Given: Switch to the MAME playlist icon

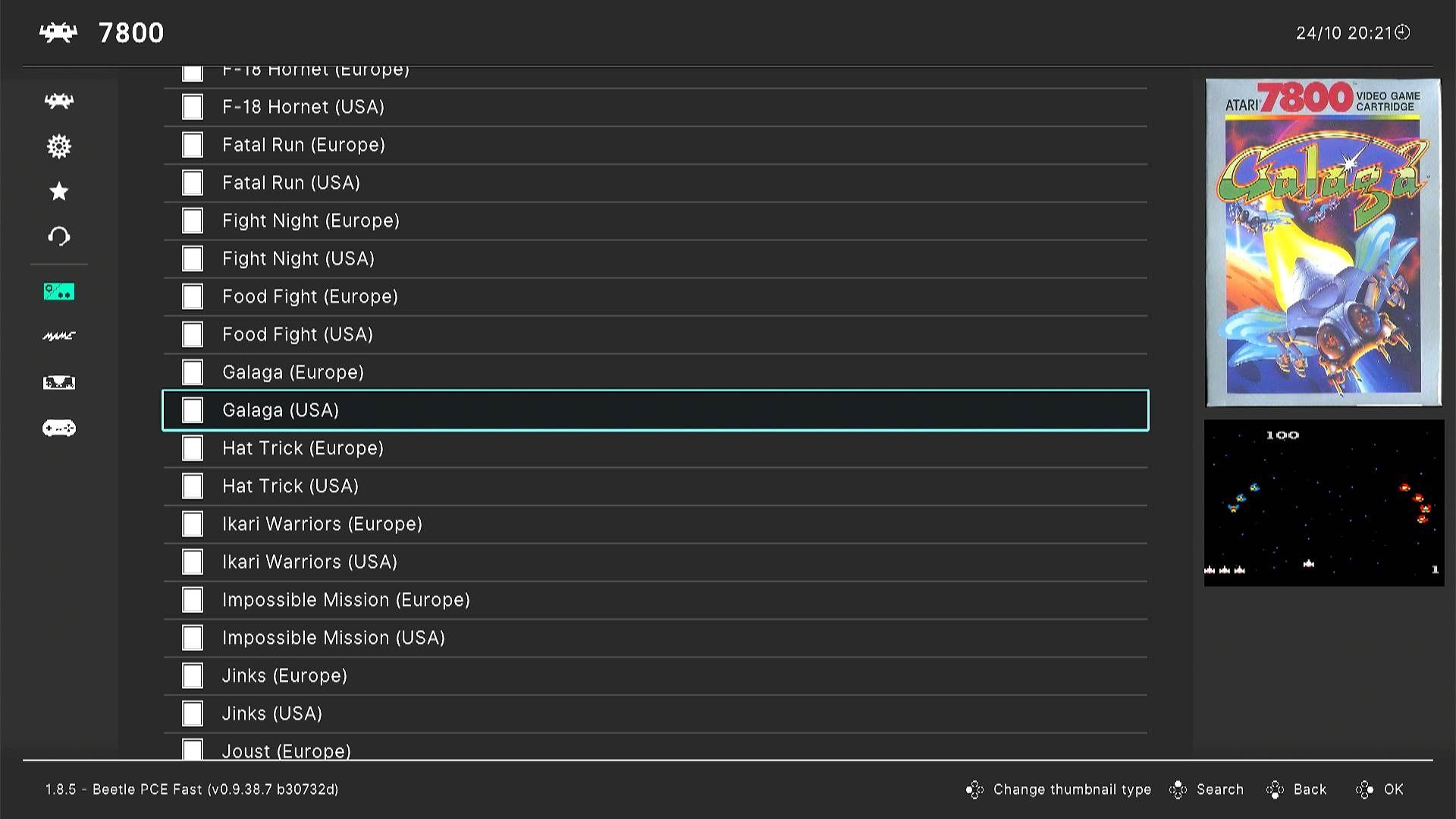Looking at the screenshot, I should [59, 336].
